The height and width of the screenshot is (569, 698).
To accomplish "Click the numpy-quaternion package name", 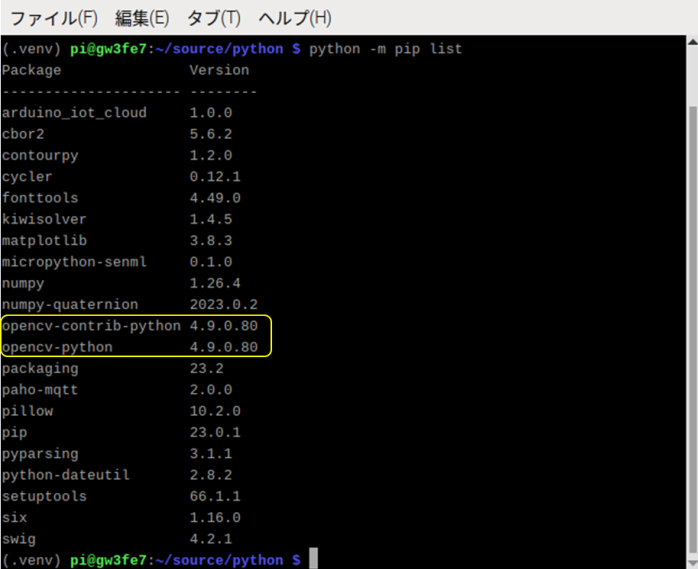I will pos(70,304).
